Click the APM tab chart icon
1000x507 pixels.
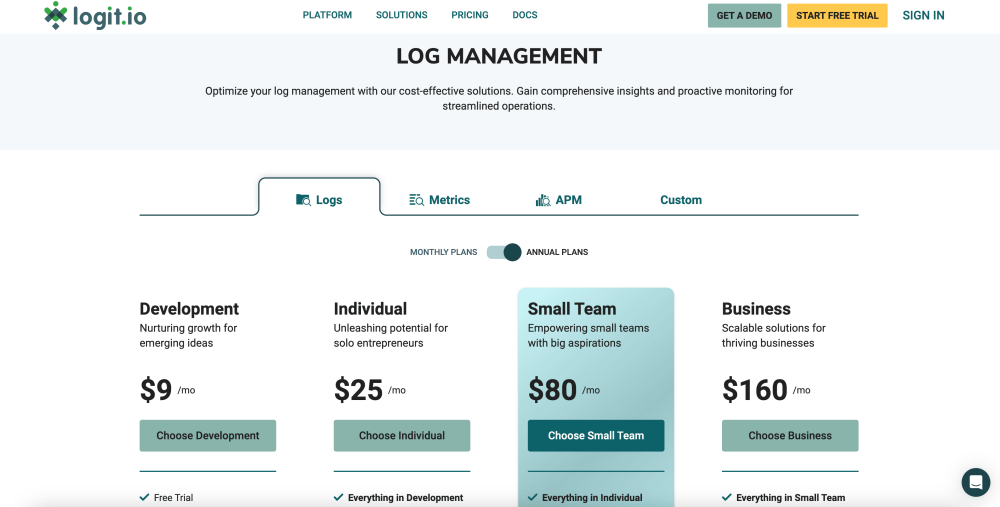pyautogui.click(x=543, y=200)
